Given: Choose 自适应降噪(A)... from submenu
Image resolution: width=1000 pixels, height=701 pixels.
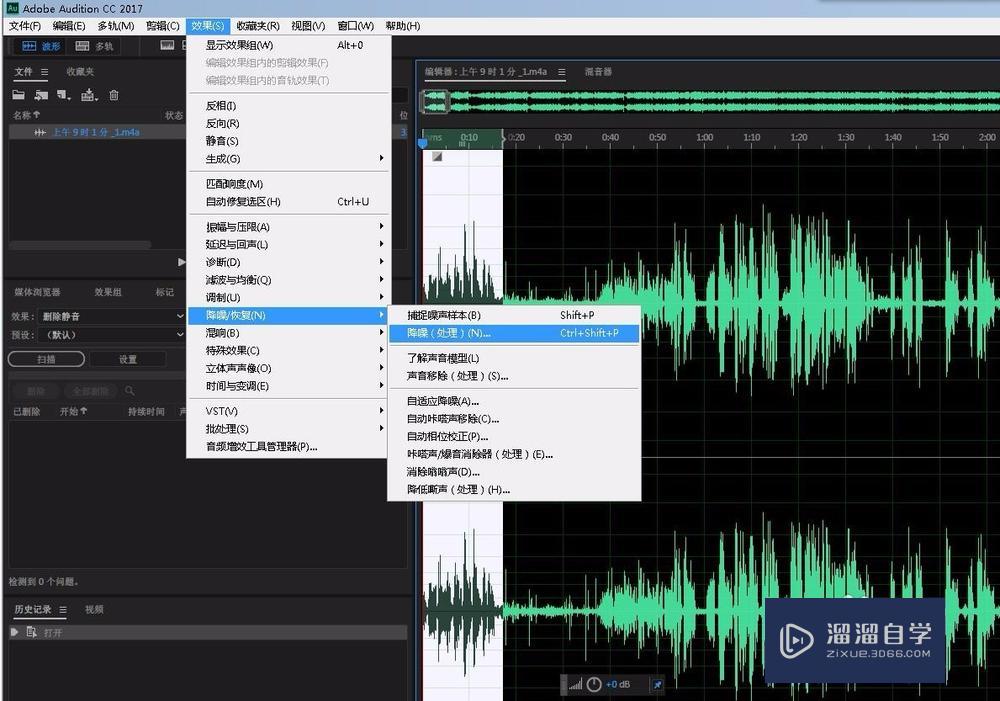Looking at the screenshot, I should [x=513, y=401].
